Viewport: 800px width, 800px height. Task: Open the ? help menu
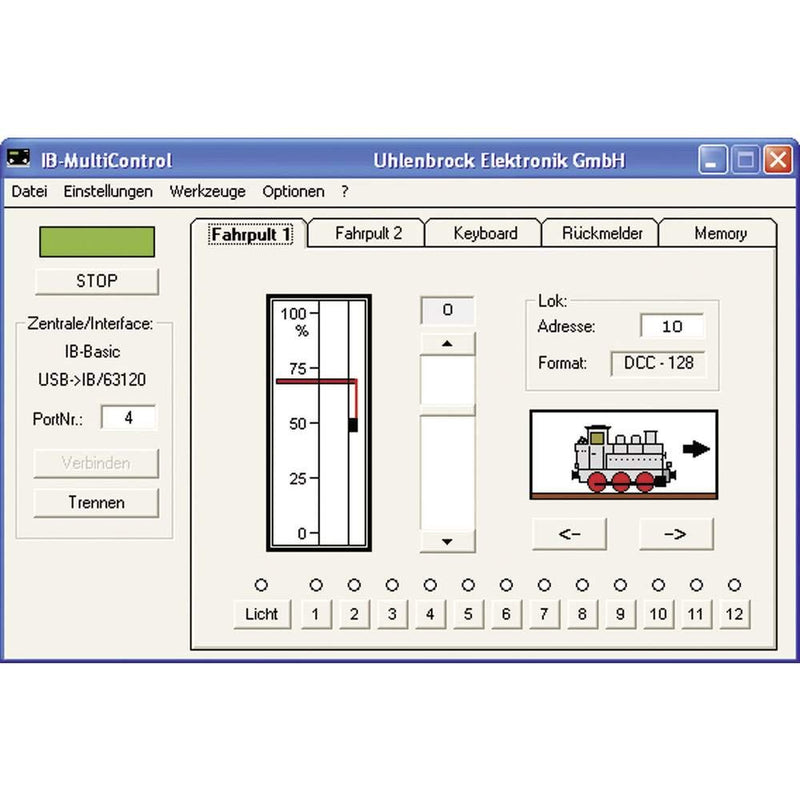click(345, 191)
